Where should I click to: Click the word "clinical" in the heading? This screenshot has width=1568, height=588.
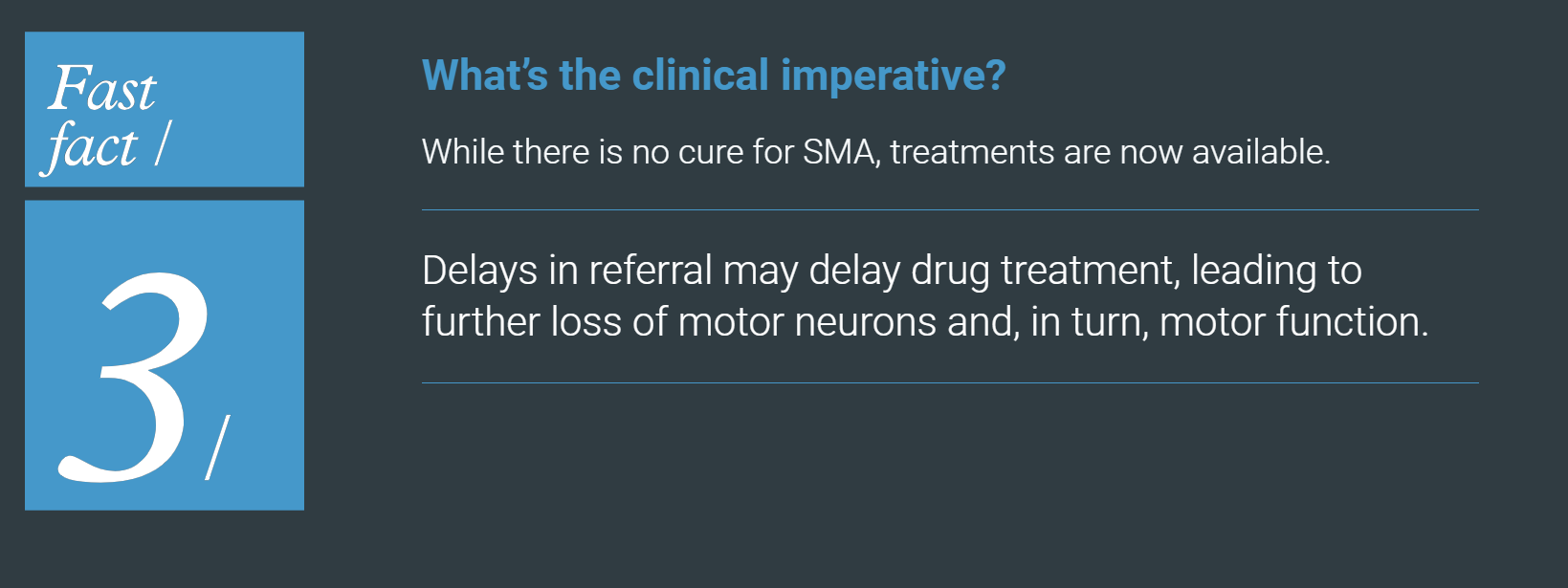click(x=700, y=76)
